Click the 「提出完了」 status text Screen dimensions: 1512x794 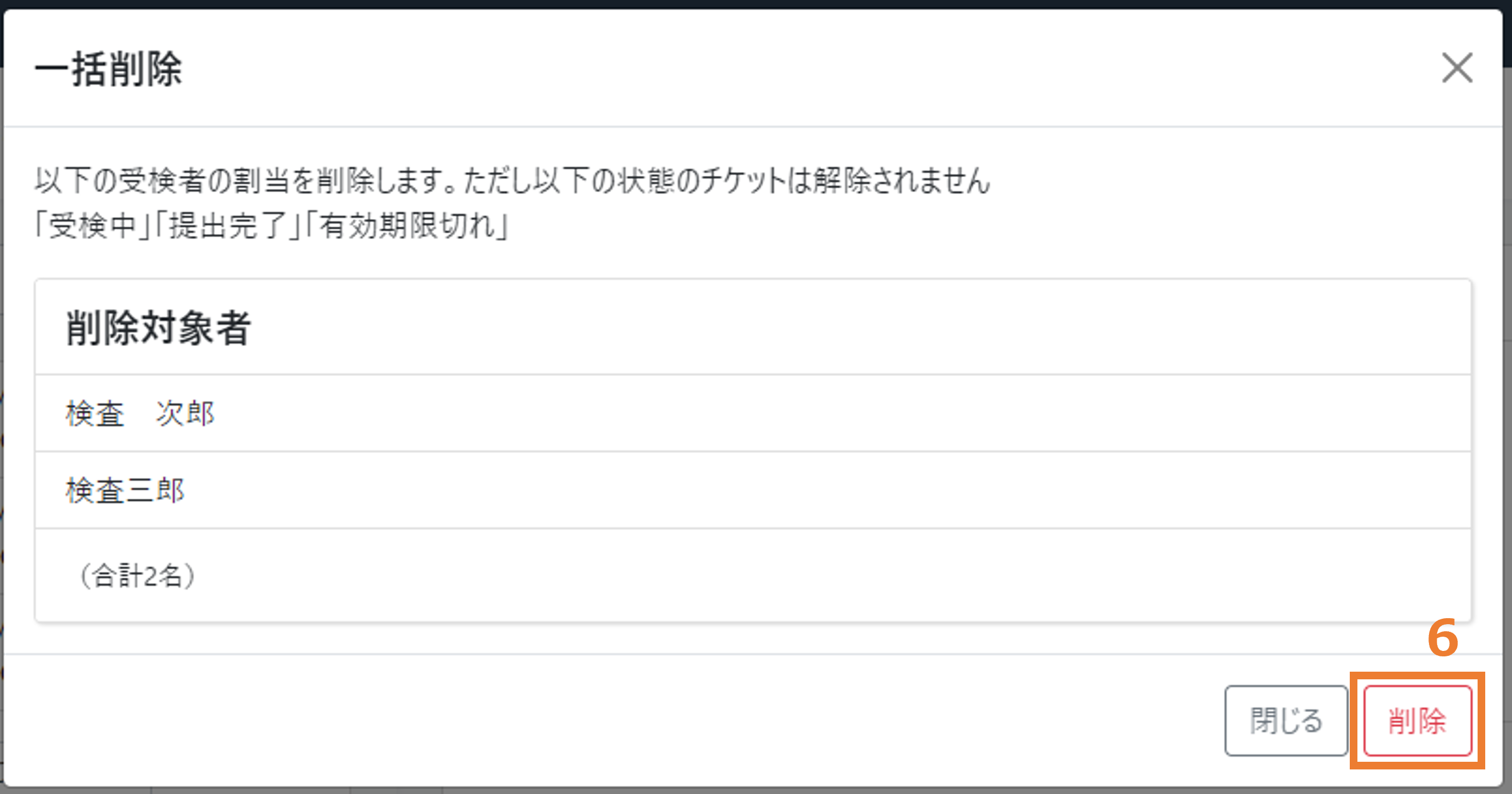228,226
